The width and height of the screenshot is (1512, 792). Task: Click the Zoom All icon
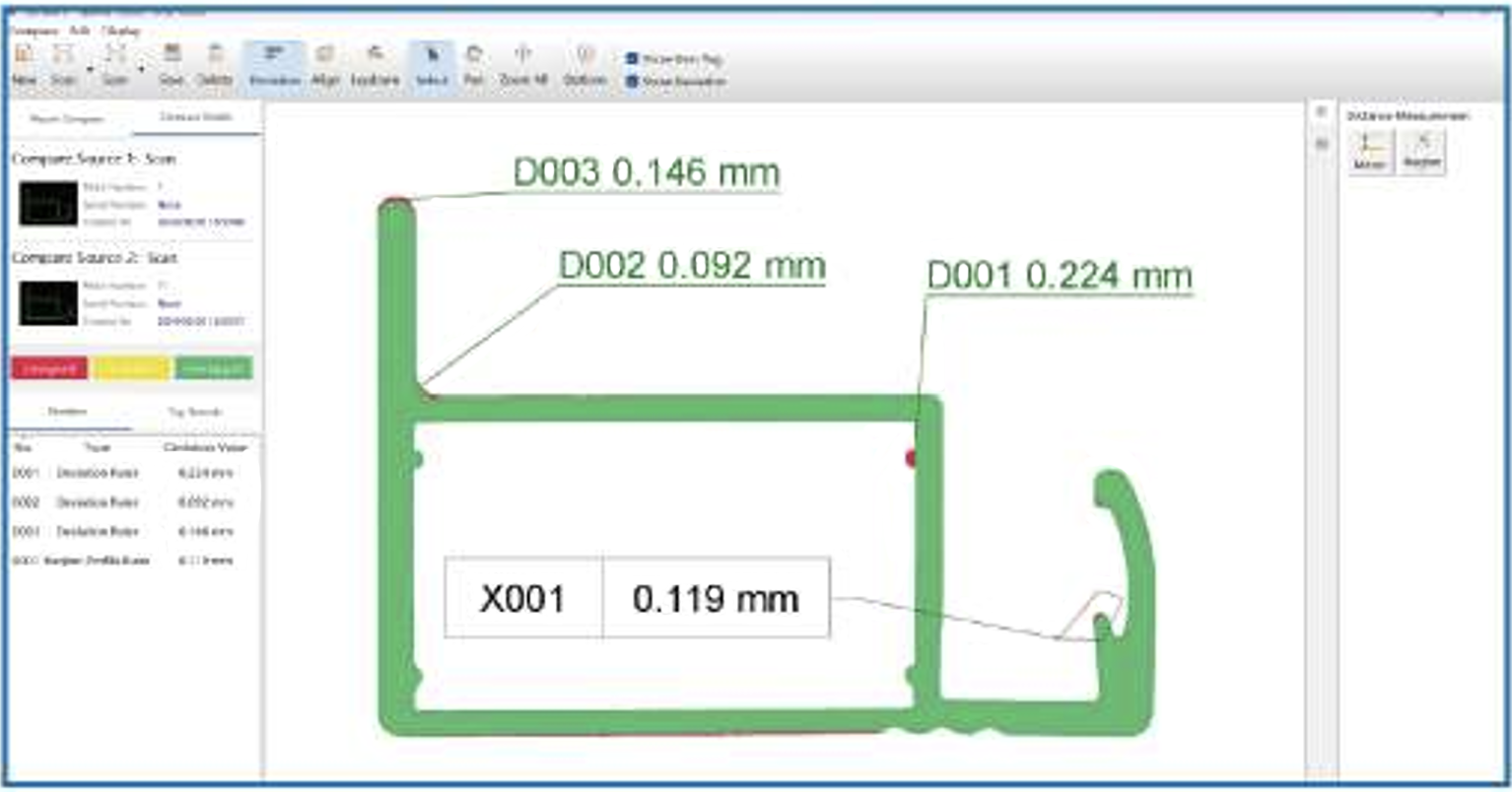click(523, 64)
